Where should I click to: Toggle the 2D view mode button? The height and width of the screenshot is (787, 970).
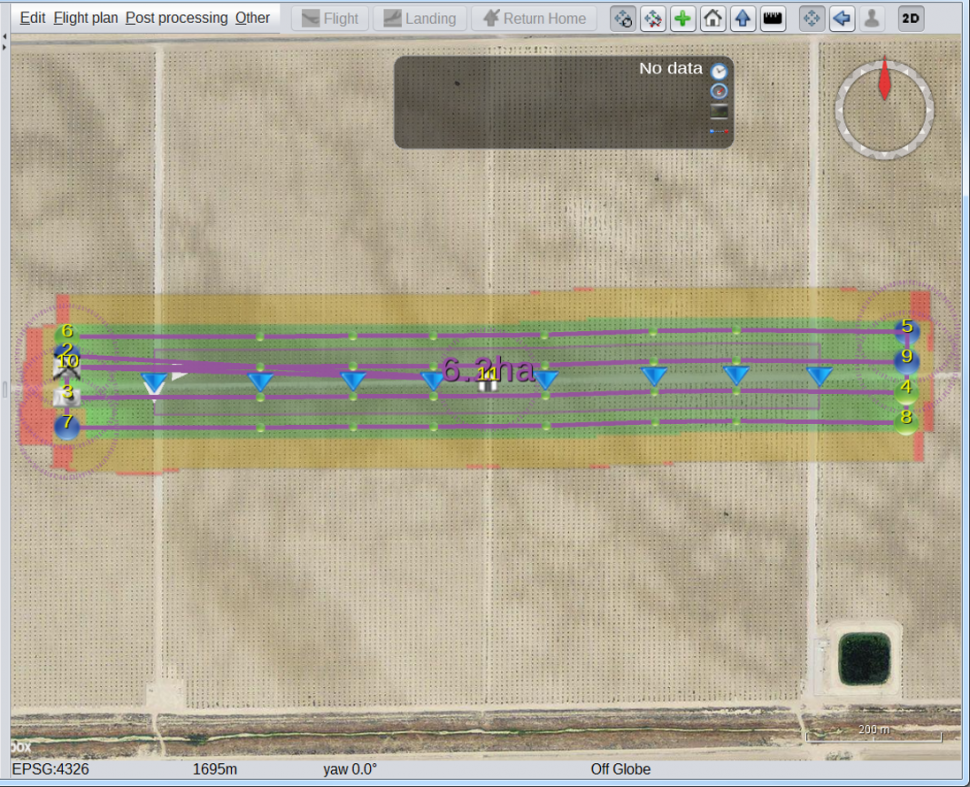(910, 18)
